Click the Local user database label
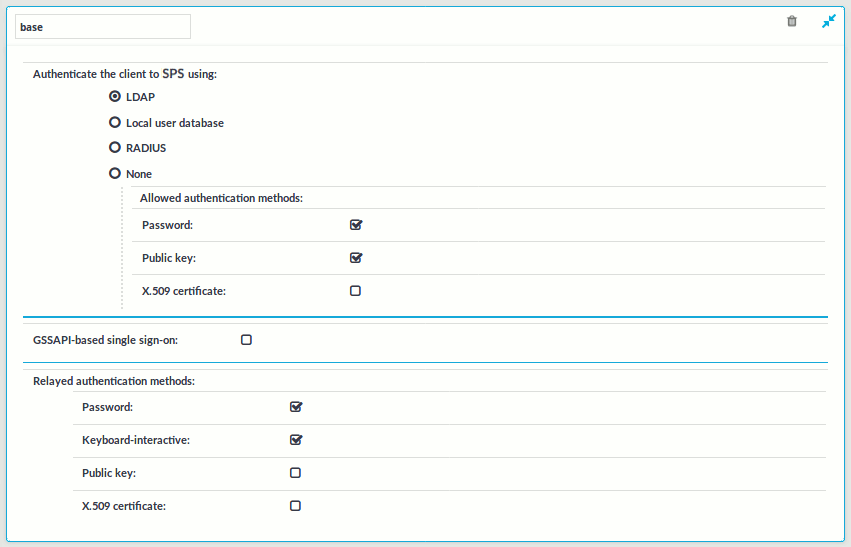Image resolution: width=851 pixels, height=547 pixels. click(175, 123)
